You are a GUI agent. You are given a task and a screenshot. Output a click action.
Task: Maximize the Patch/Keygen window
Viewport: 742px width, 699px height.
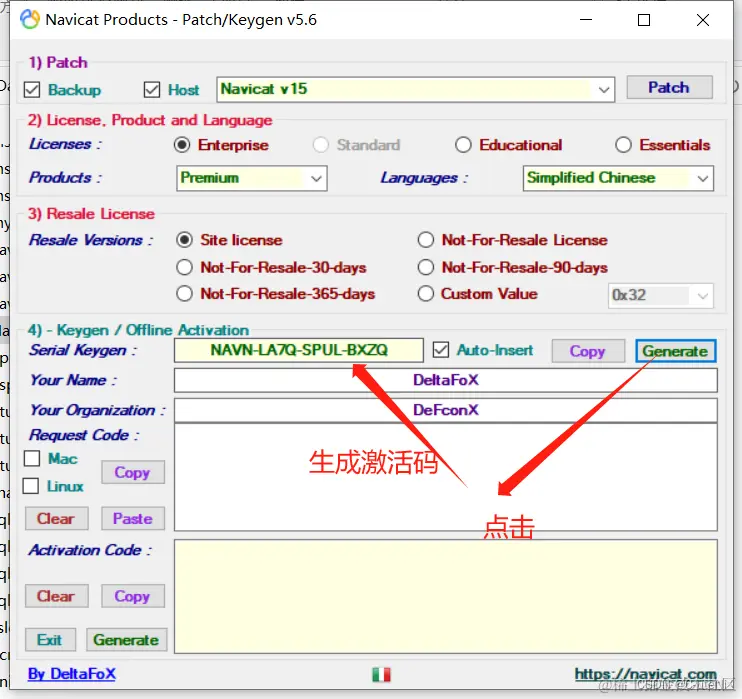(644, 20)
